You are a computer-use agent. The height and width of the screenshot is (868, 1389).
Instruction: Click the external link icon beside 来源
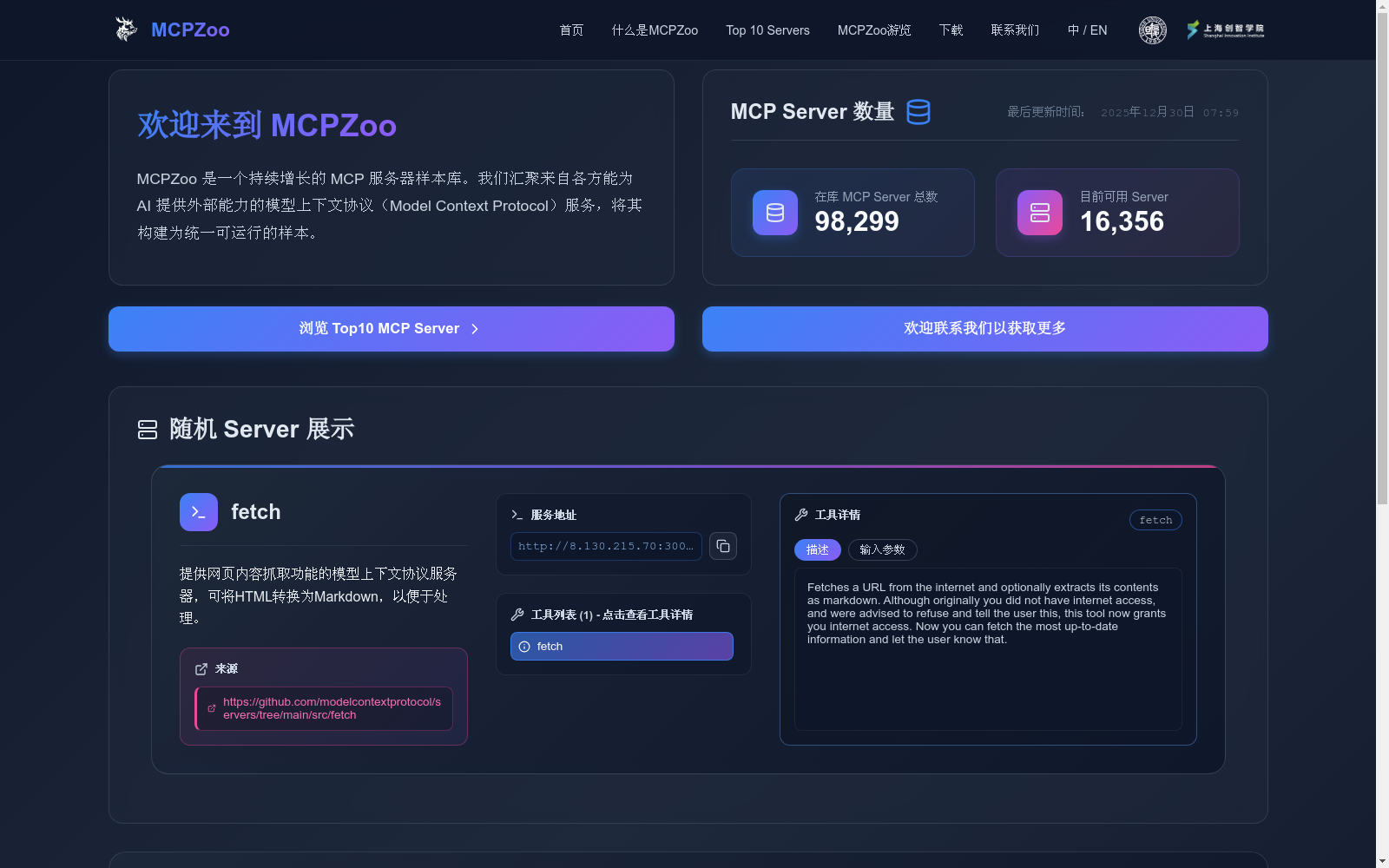[x=201, y=669]
